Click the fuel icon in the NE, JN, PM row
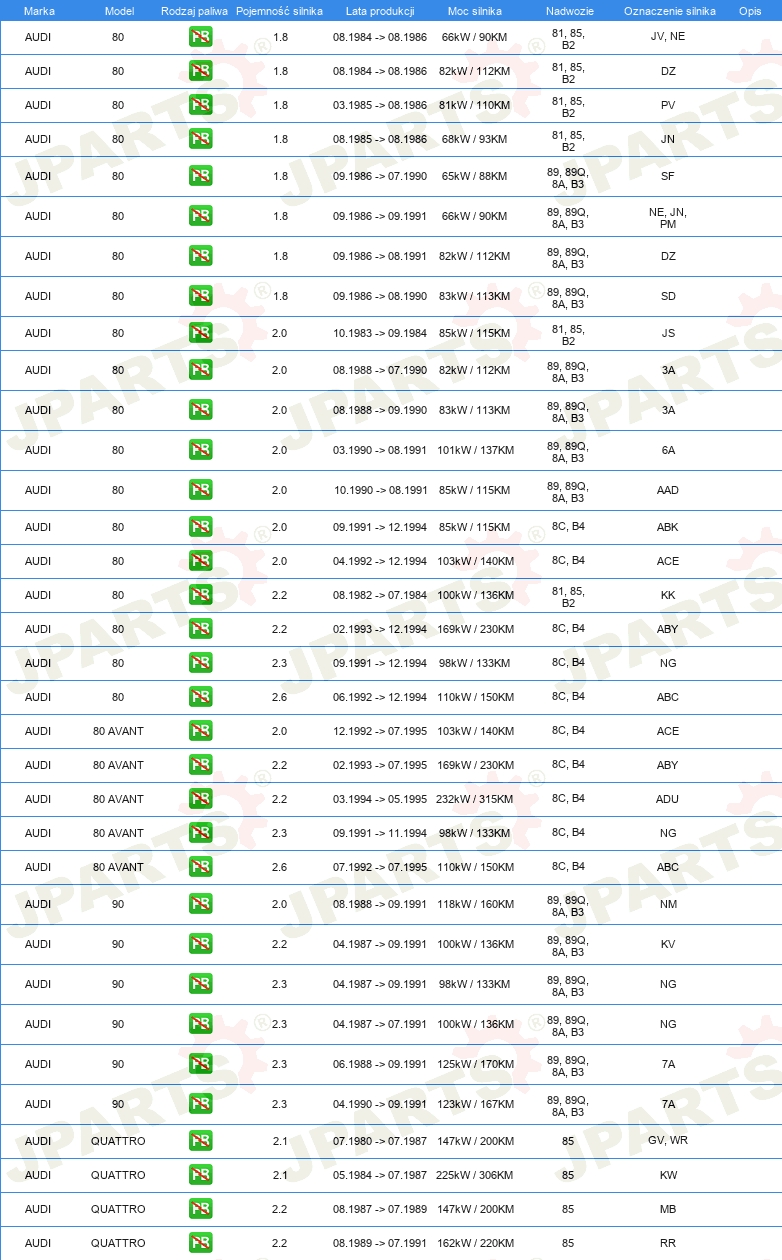This screenshot has width=782, height=1260. point(200,216)
